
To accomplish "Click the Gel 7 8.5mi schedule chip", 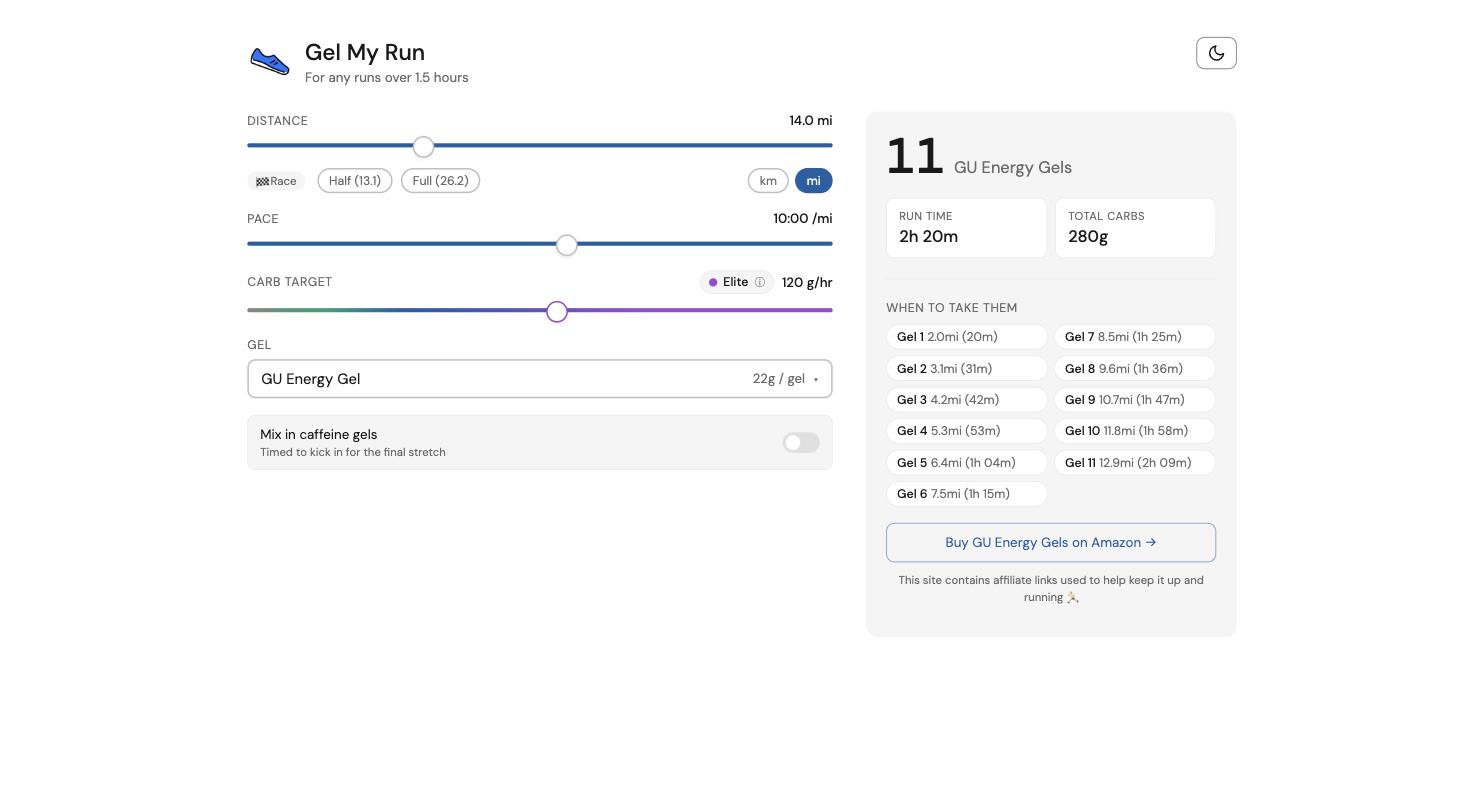I will tap(1135, 337).
